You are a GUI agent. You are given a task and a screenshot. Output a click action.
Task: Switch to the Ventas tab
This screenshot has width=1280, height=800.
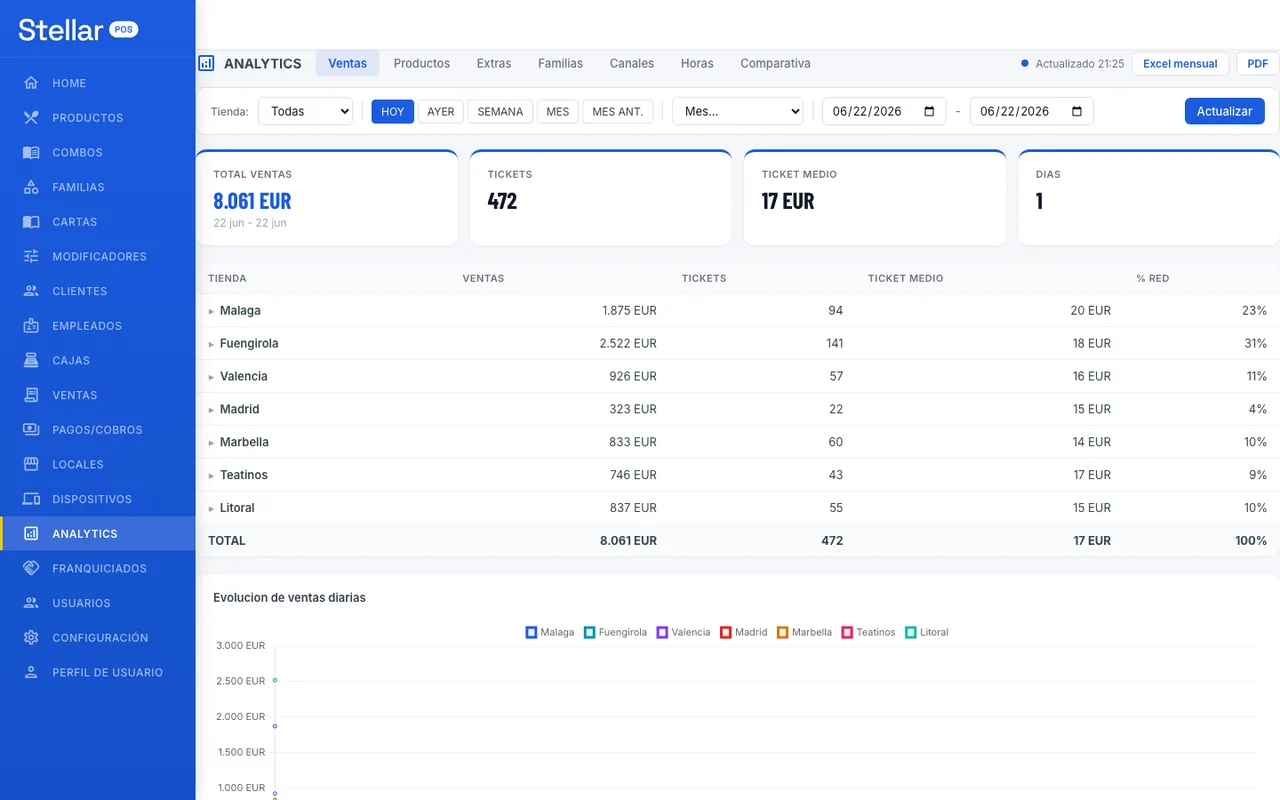(x=347, y=63)
